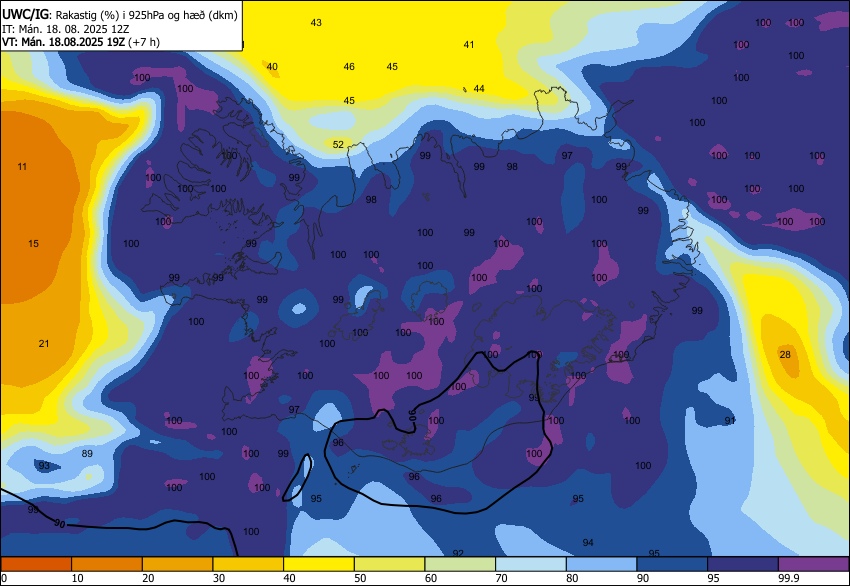
Task: Click the humidity value '11' on the map
Action: pyautogui.click(x=22, y=166)
